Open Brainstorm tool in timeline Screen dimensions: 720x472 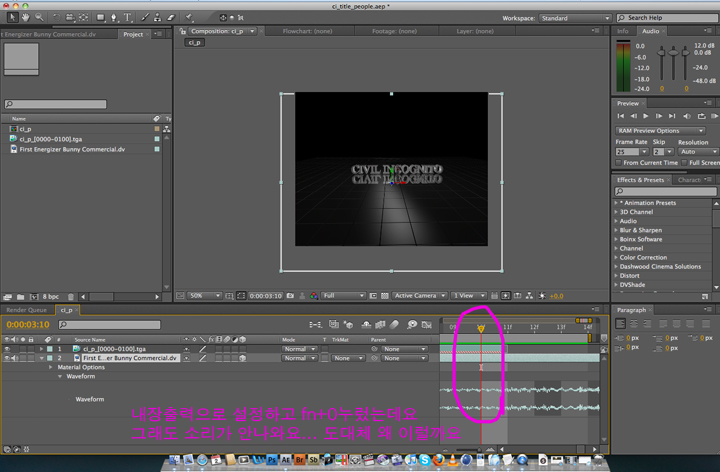coord(412,325)
